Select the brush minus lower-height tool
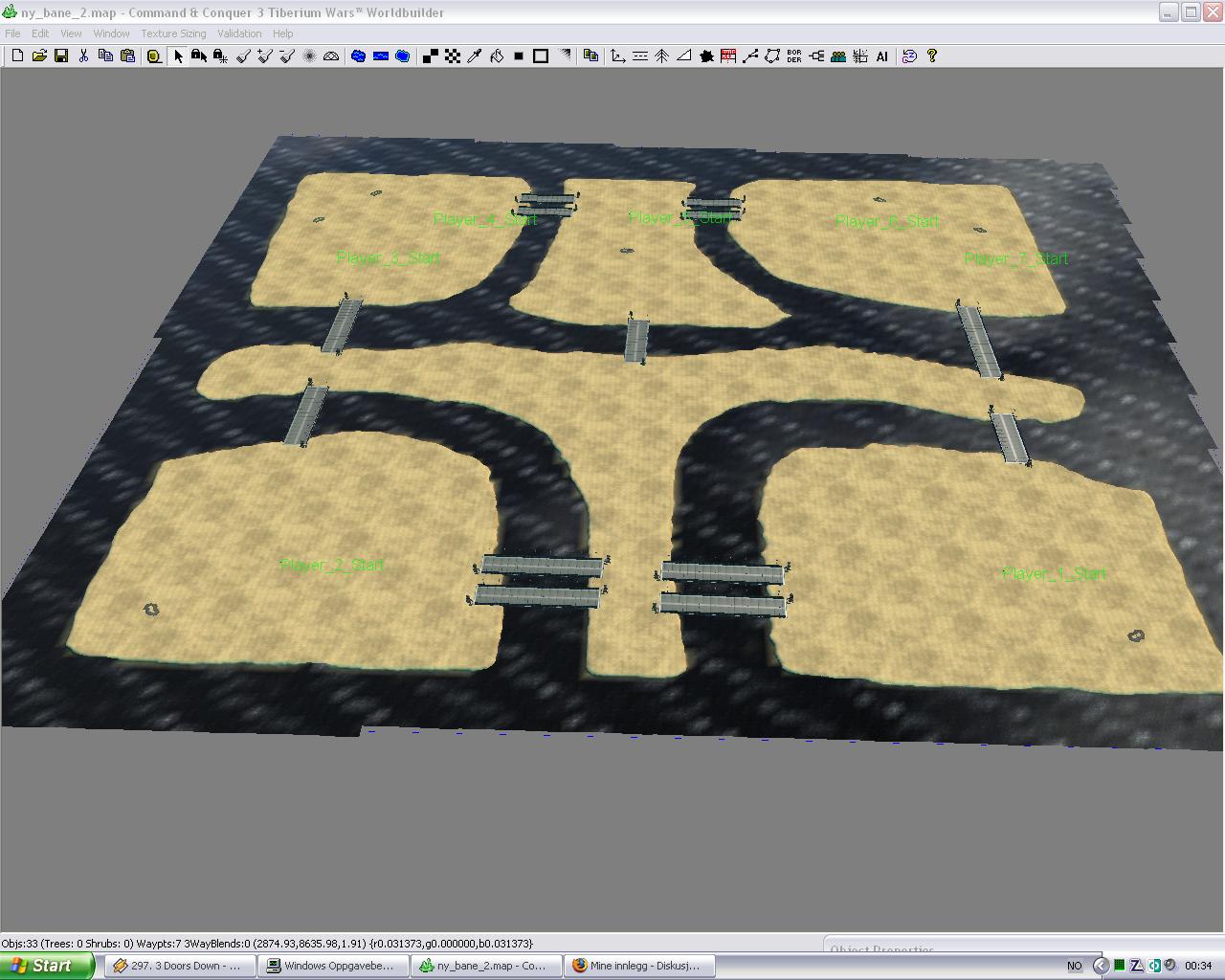 (287, 56)
